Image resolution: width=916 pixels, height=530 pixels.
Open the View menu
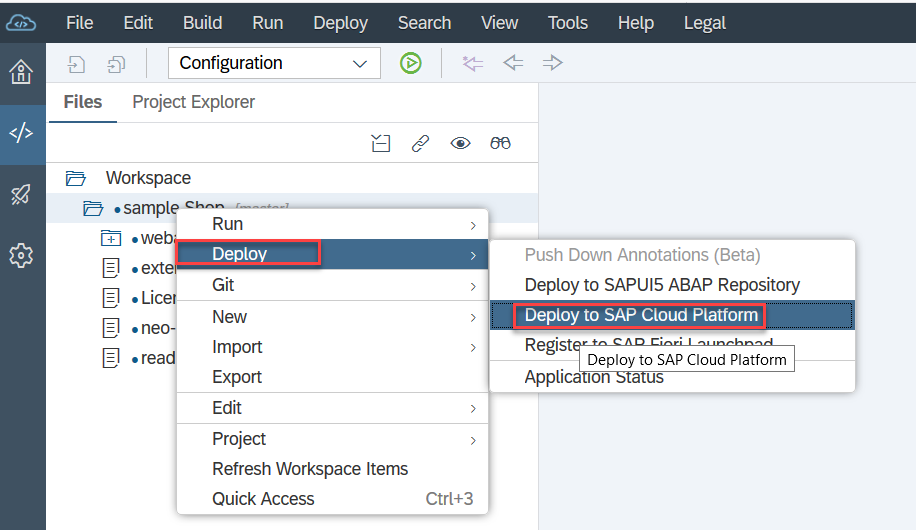[x=499, y=23]
